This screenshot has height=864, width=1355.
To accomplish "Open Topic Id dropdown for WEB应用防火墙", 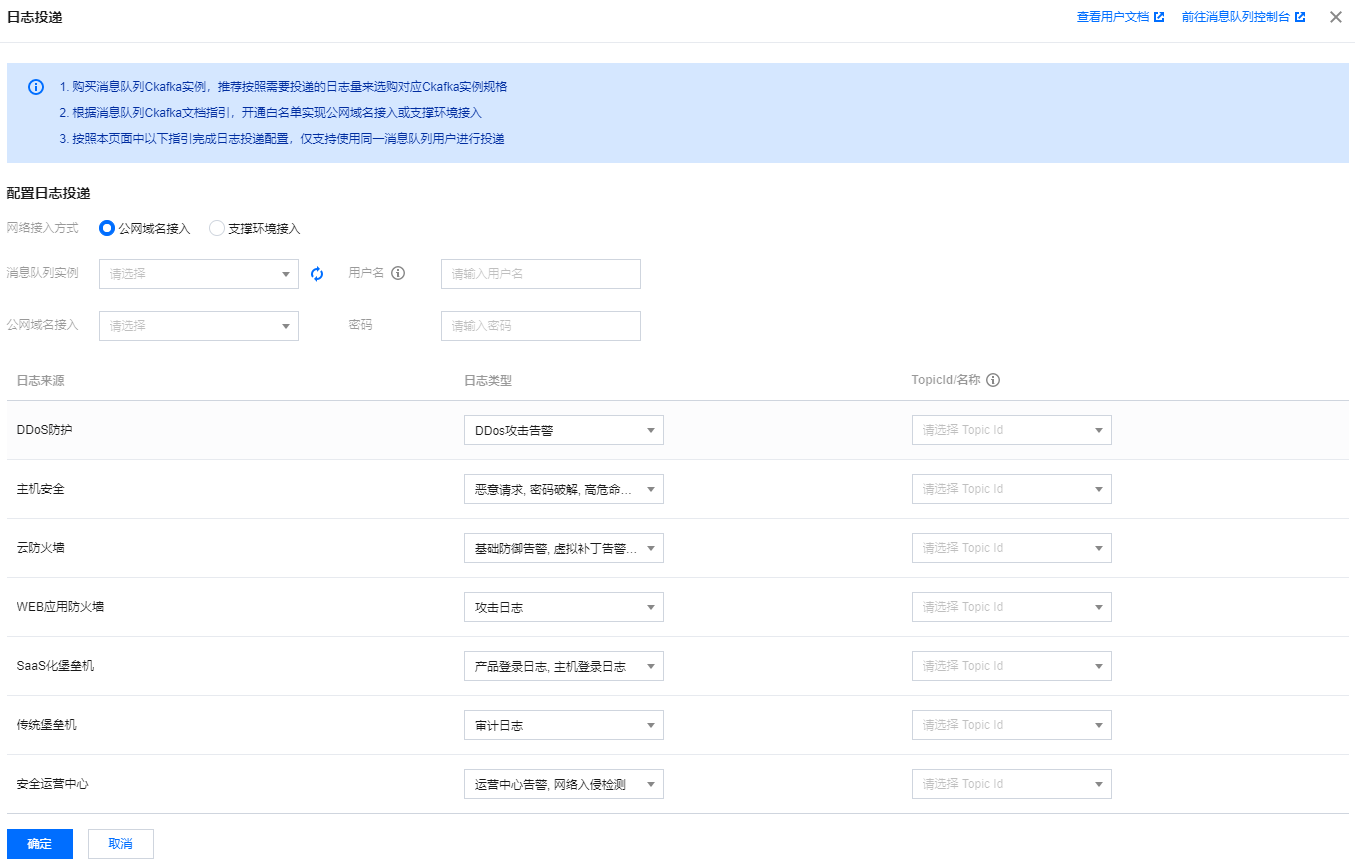I will tap(1012, 607).
